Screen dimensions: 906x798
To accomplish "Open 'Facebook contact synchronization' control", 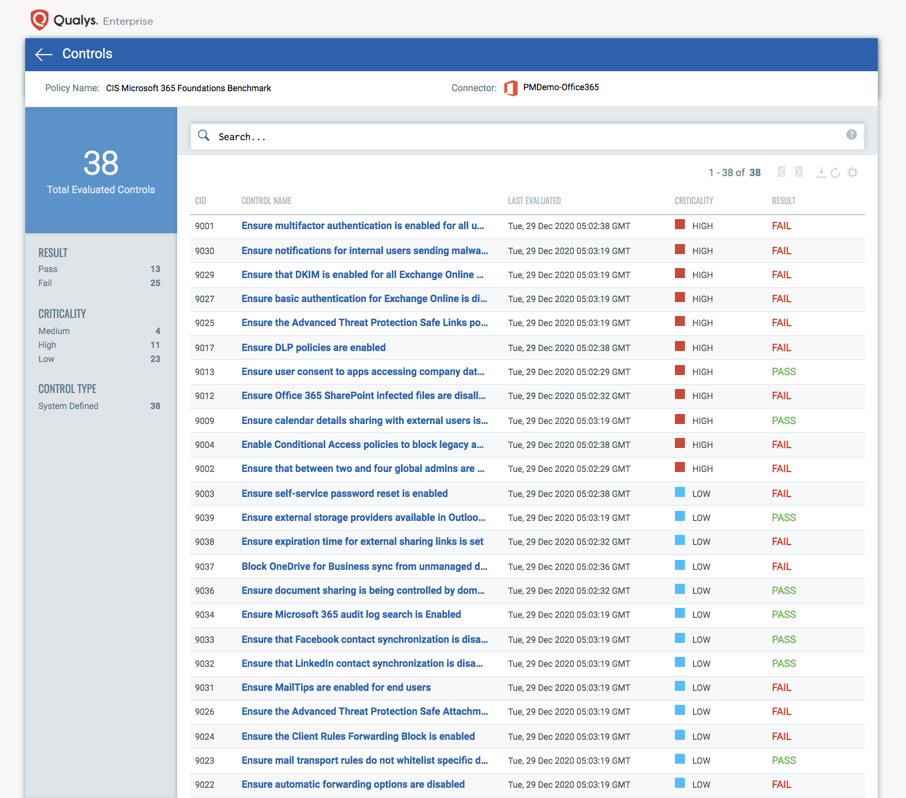I will click(365, 640).
